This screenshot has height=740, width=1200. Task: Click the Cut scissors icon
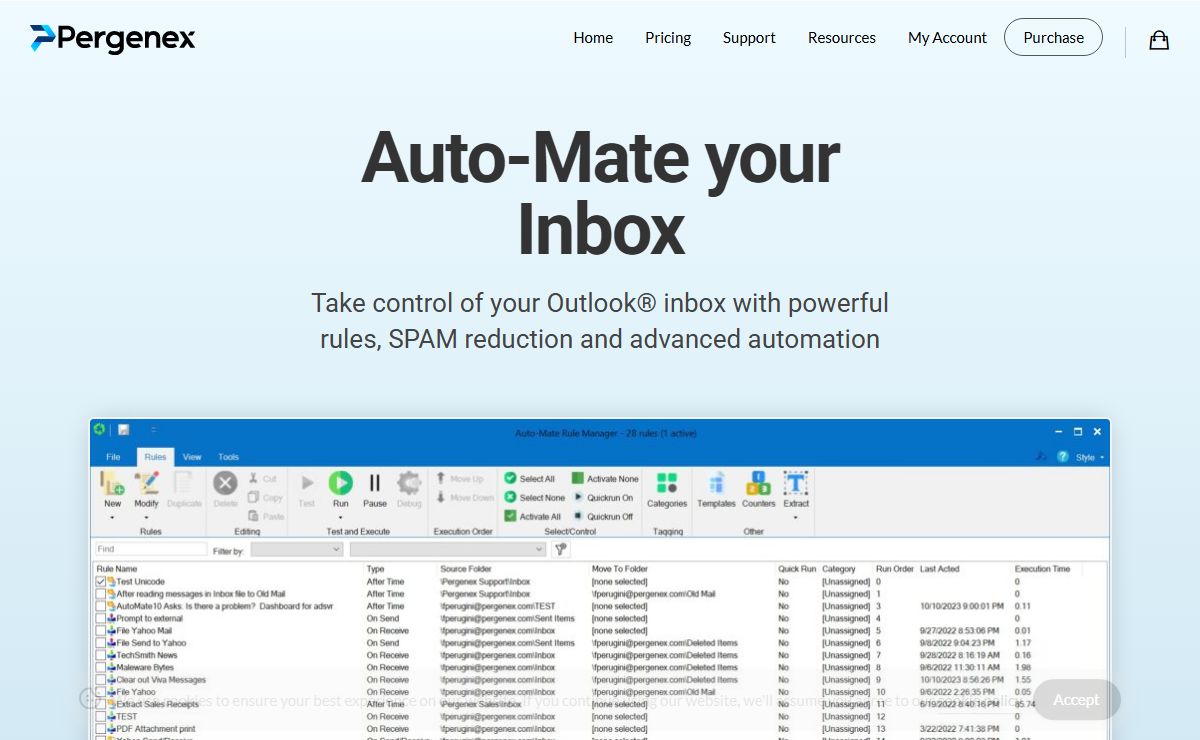[x=254, y=479]
